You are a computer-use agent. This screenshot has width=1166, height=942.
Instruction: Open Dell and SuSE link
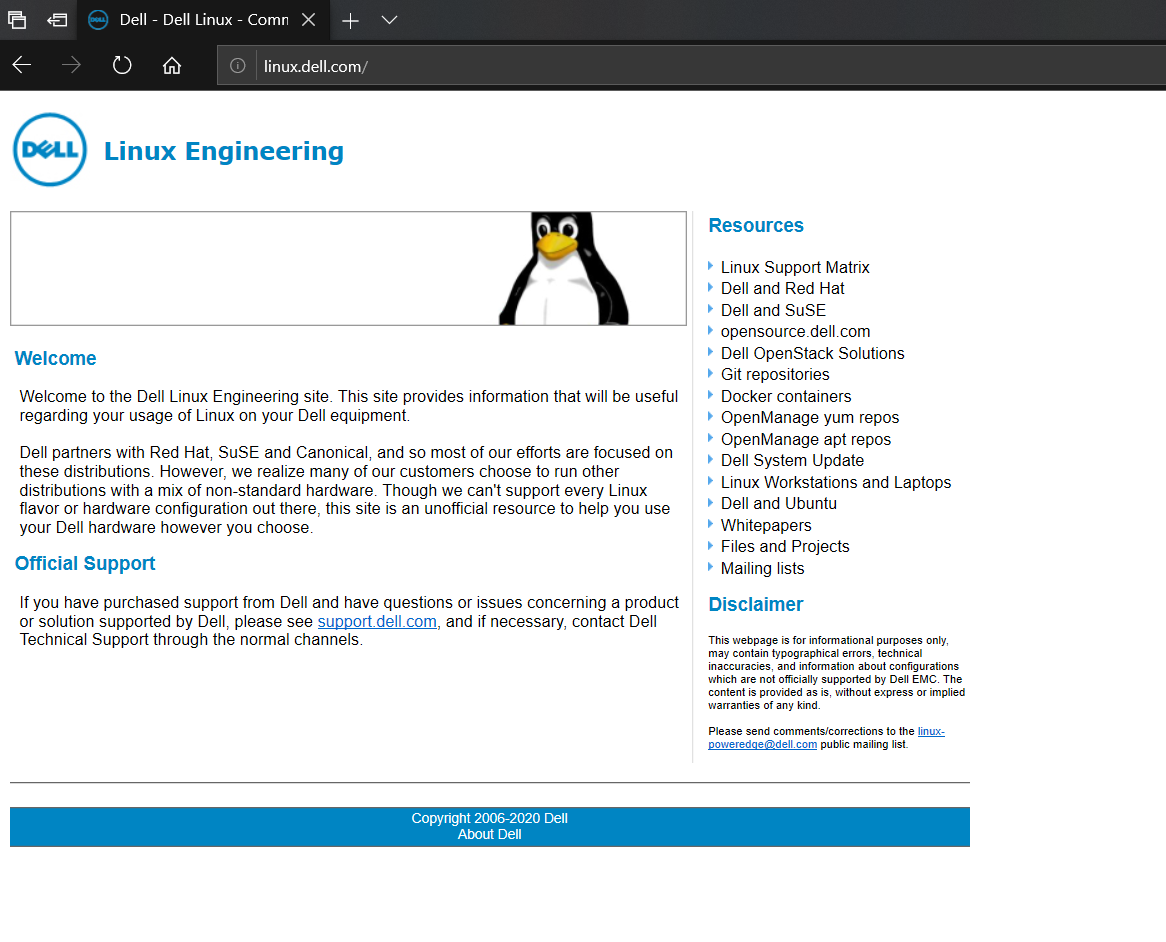tap(773, 310)
